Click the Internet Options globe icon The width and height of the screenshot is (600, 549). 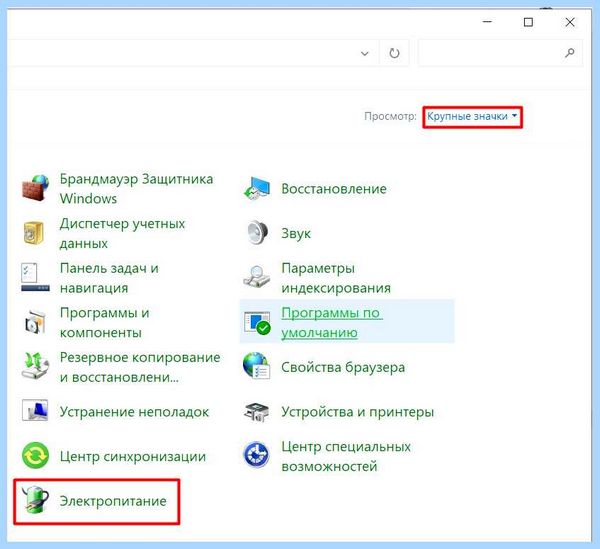click(257, 367)
